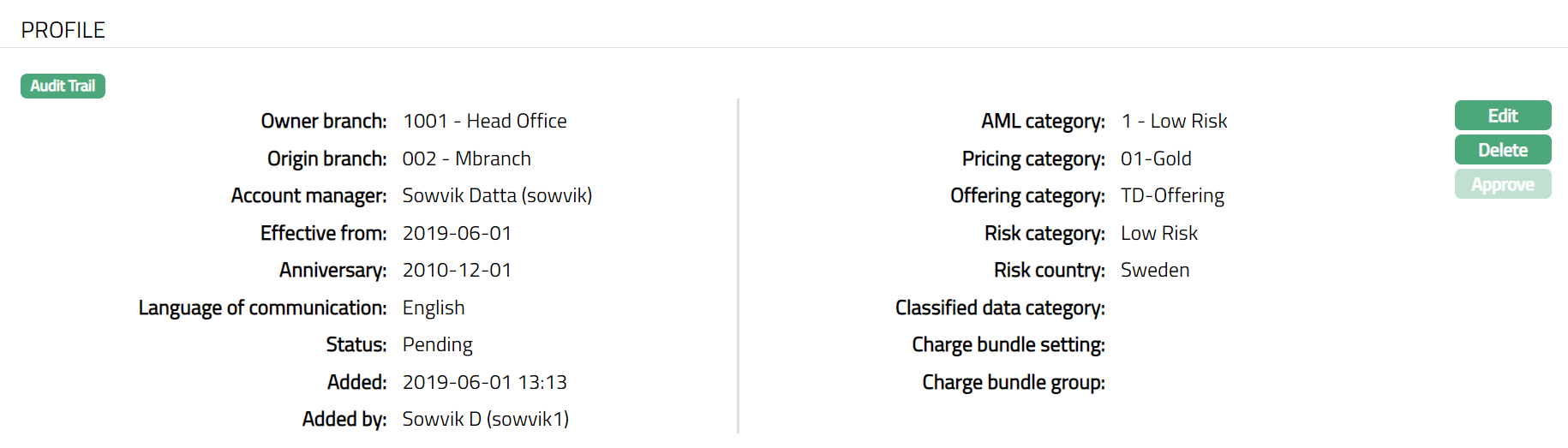Click pricing category value 01-Gold
1568x448 pixels.
click(x=1156, y=158)
